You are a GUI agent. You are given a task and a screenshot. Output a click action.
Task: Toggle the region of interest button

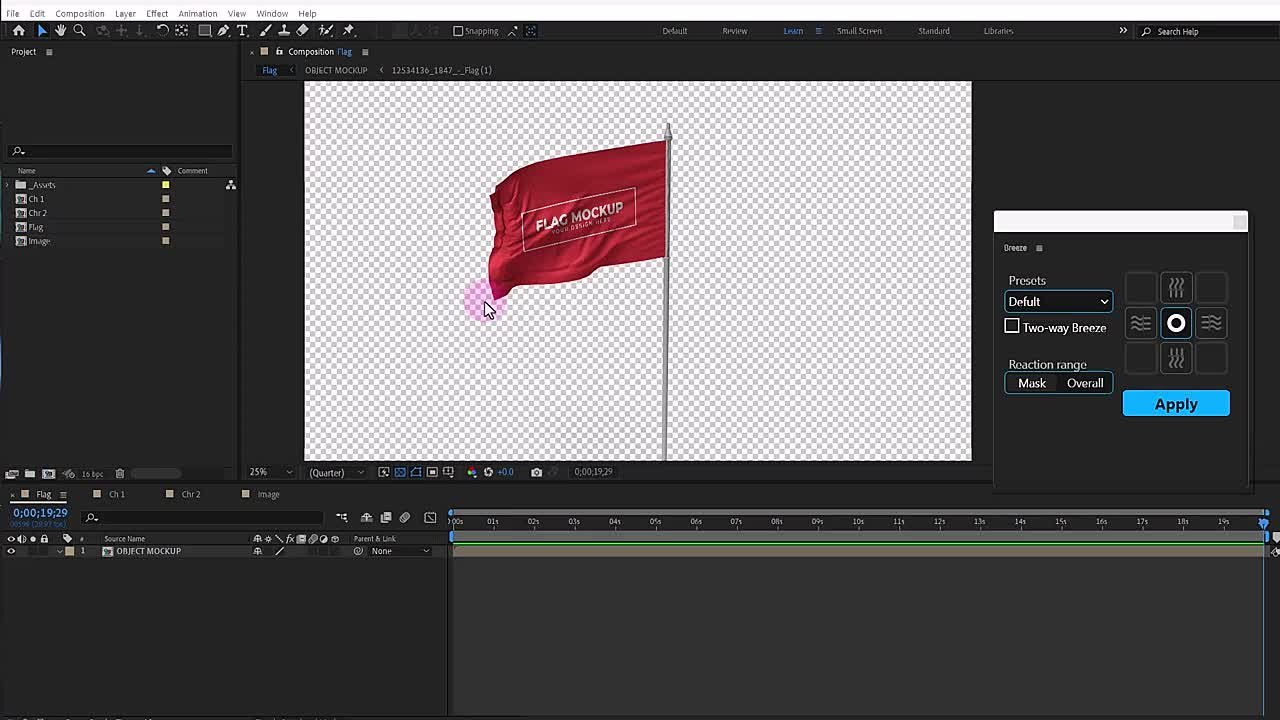click(432, 472)
